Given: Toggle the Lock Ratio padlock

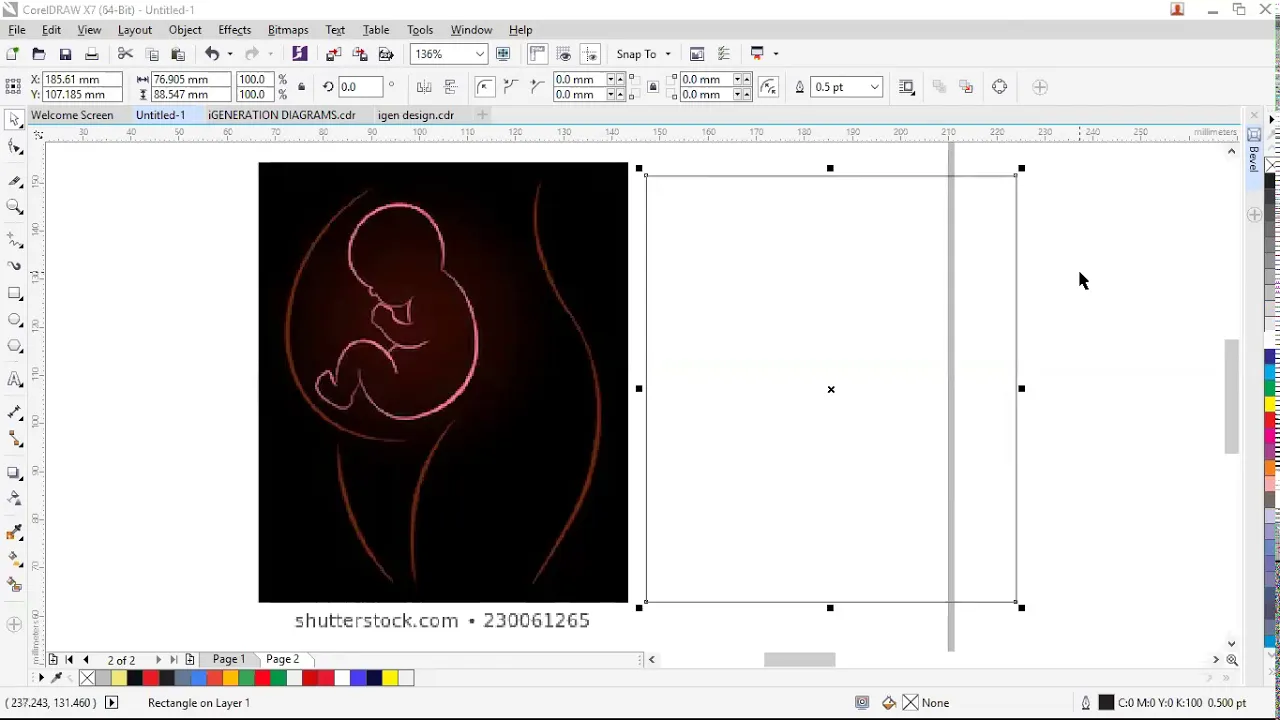Looking at the screenshot, I should pos(301,87).
